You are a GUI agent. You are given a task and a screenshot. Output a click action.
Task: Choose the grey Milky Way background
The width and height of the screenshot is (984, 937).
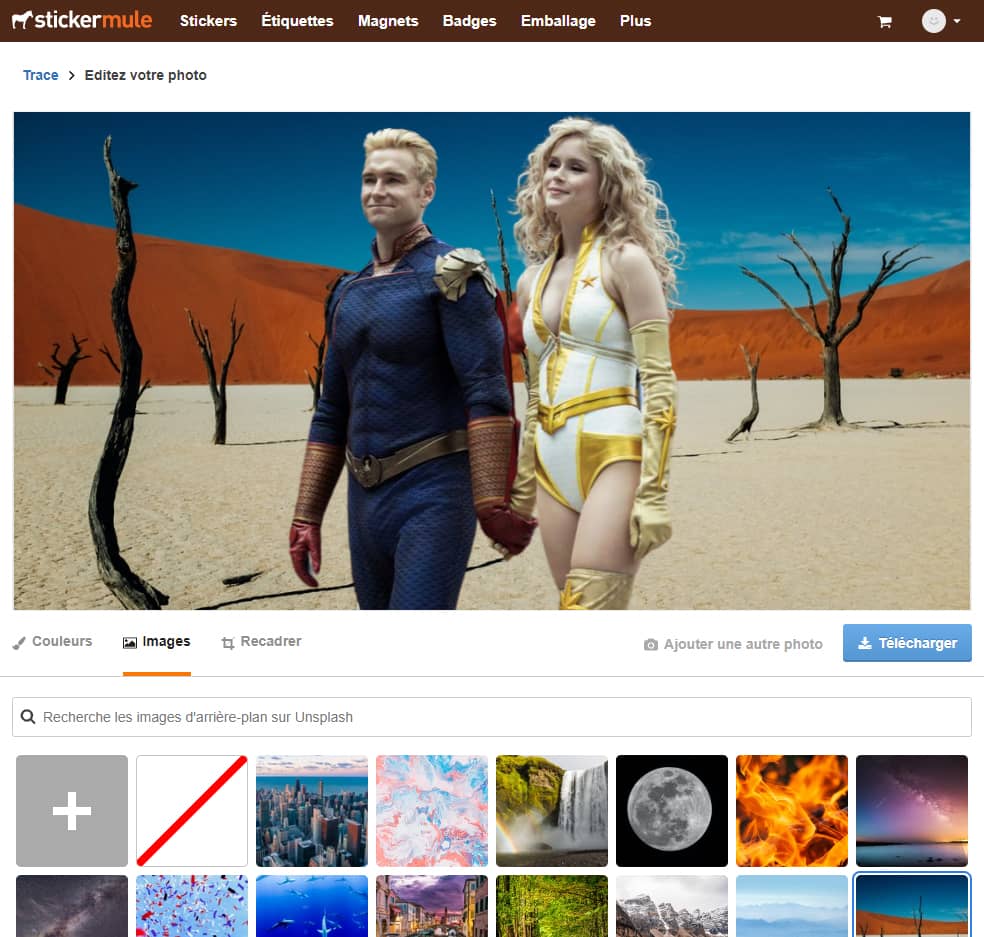(72, 906)
